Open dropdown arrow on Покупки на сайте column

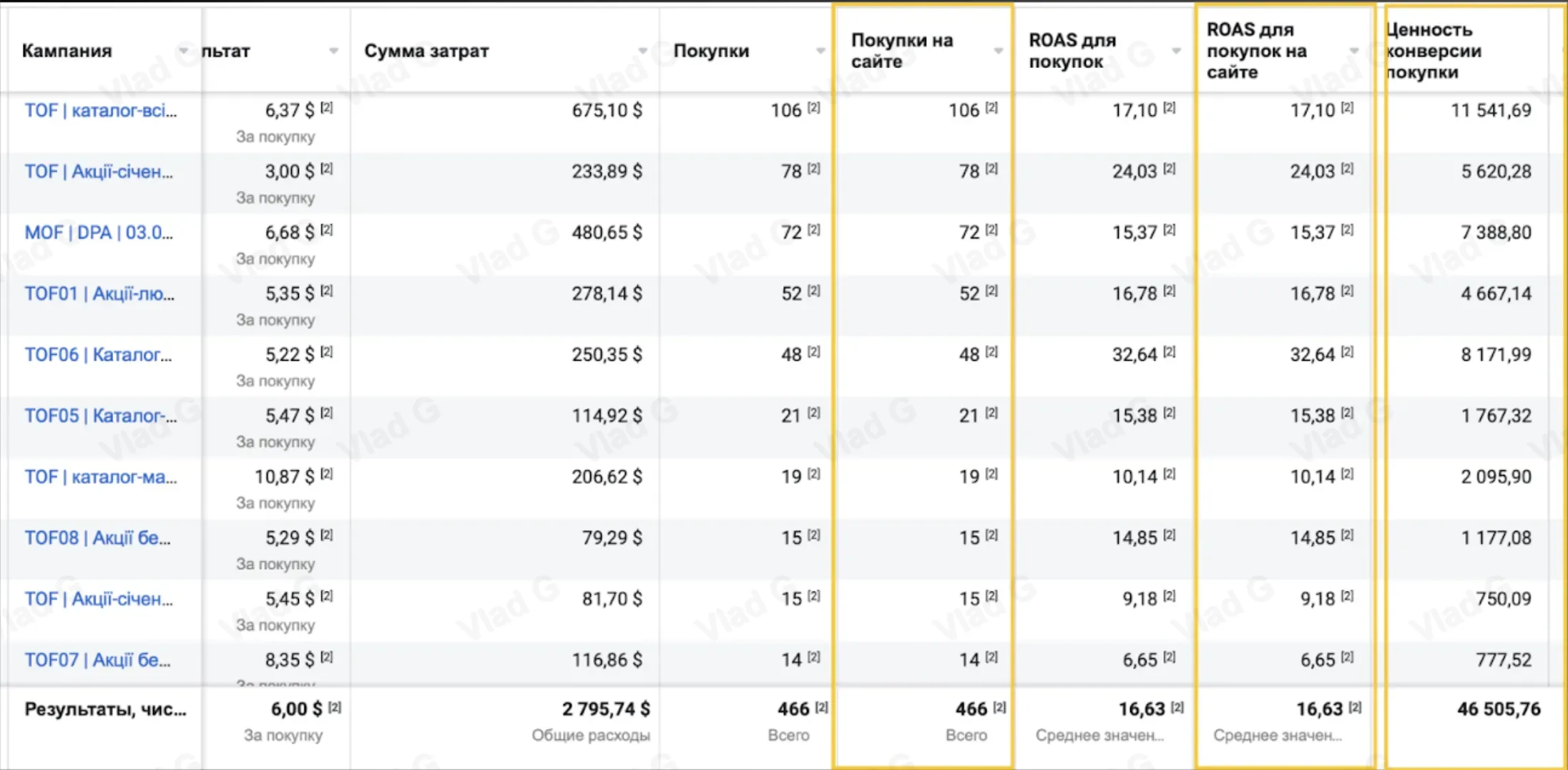click(x=999, y=51)
